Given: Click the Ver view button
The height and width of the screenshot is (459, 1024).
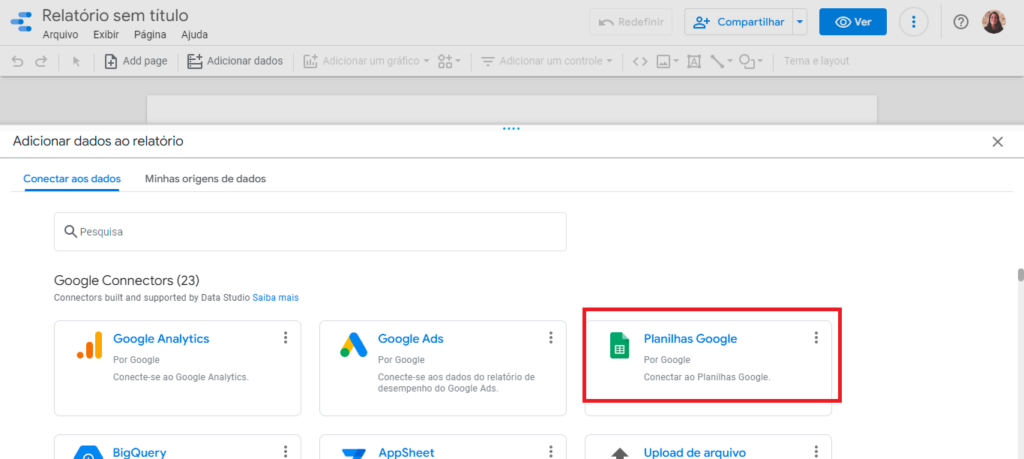Looking at the screenshot, I should 853,22.
